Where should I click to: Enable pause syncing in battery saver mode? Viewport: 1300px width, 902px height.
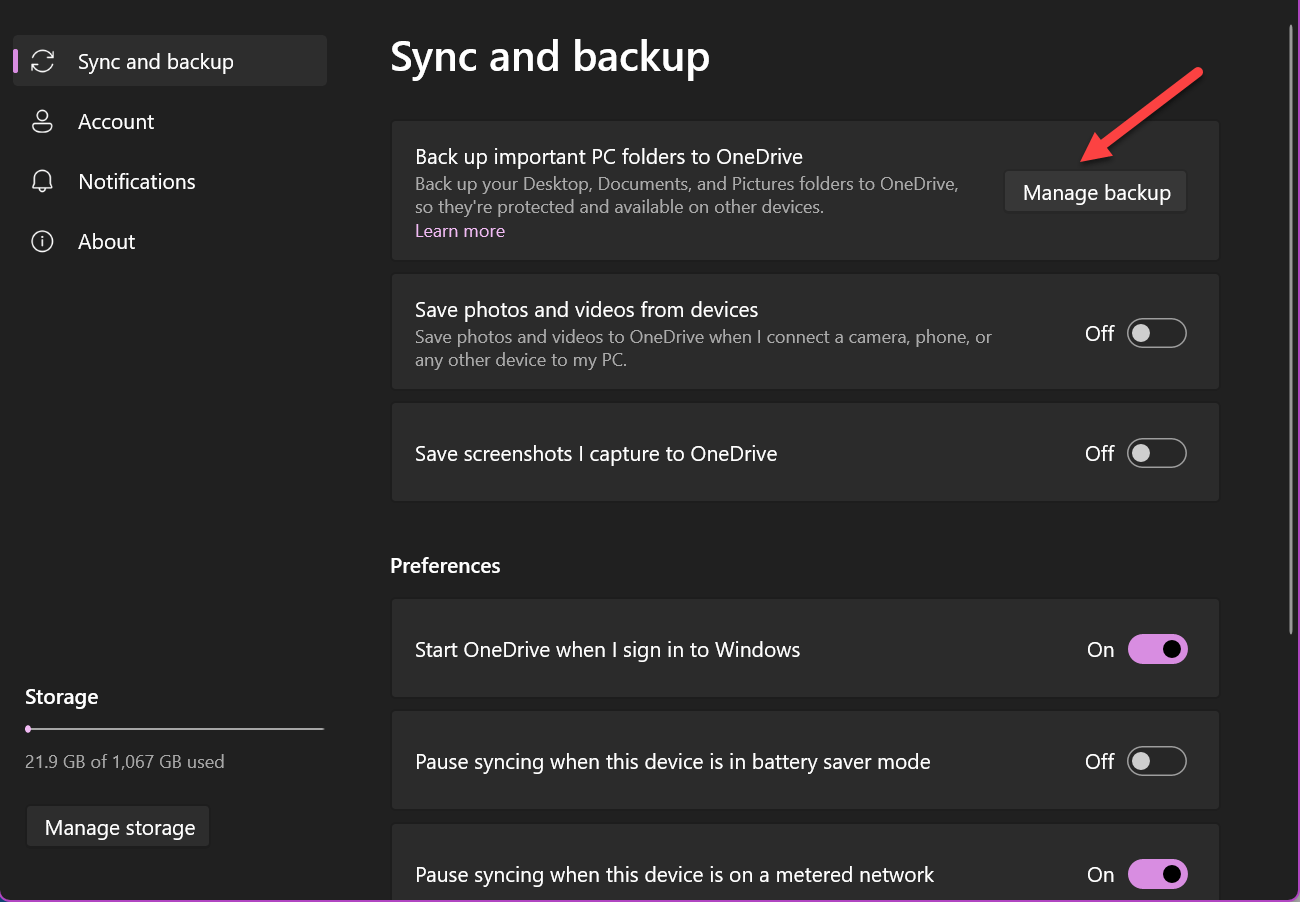click(x=1157, y=761)
